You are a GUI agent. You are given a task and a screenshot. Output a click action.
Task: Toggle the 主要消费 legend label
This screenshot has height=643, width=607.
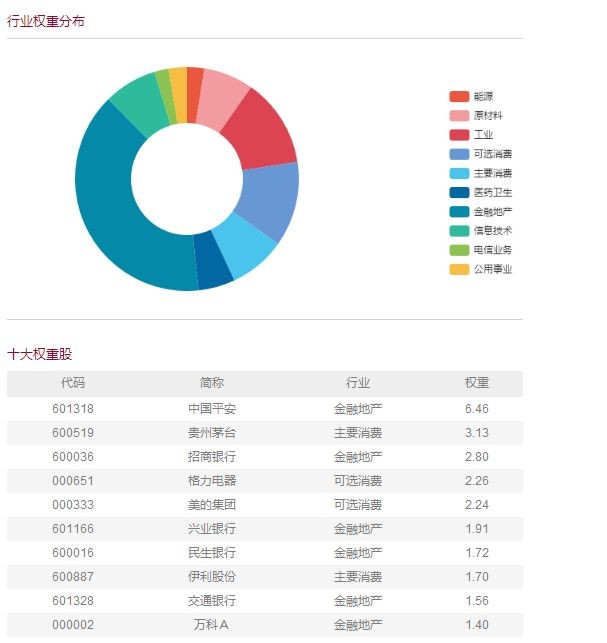click(493, 173)
